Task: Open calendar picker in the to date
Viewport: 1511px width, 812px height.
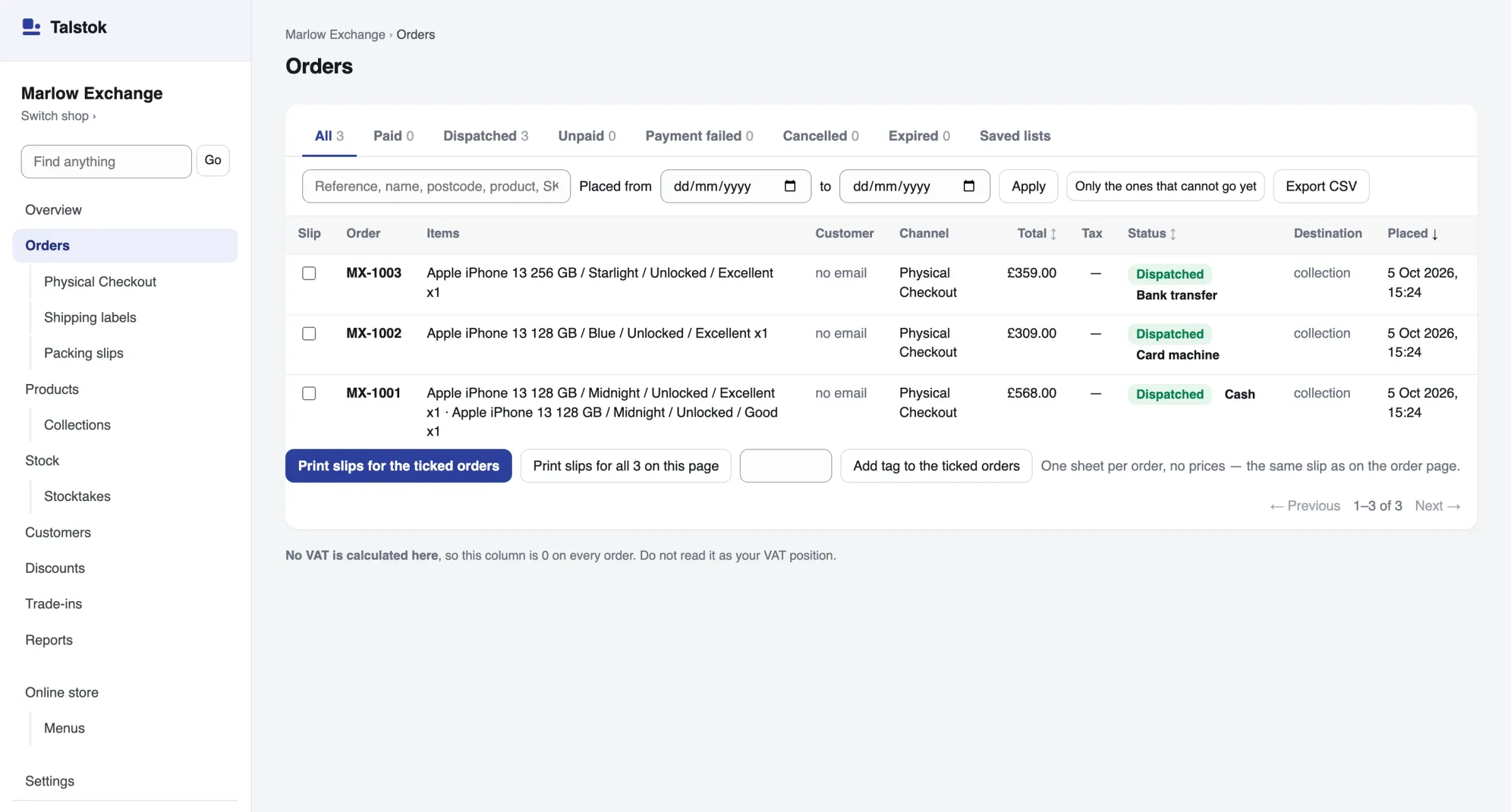Action: [x=968, y=186]
